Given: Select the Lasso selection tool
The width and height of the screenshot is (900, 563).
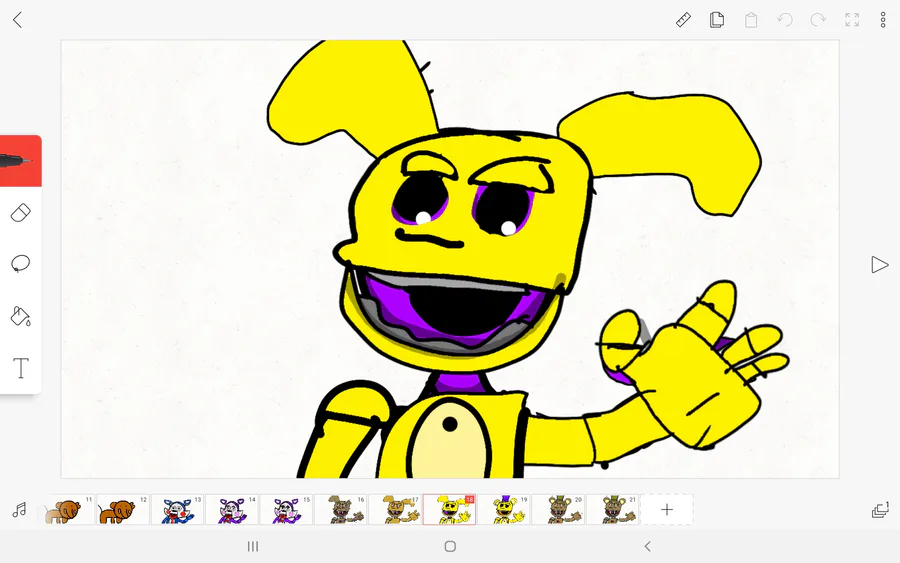Looking at the screenshot, I should pos(21,264).
